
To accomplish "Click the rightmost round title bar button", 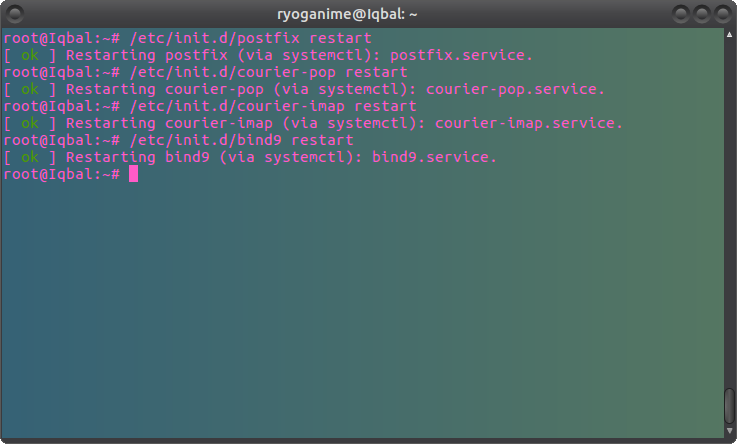I will (722, 14).
